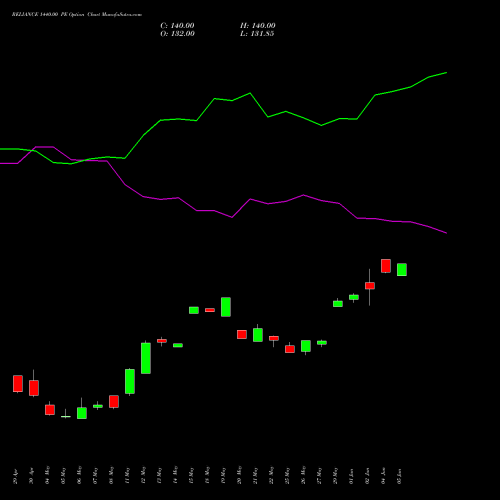The image size is (500, 500).
Task: Select the green candlestick for 19 May
Action: [226, 307]
